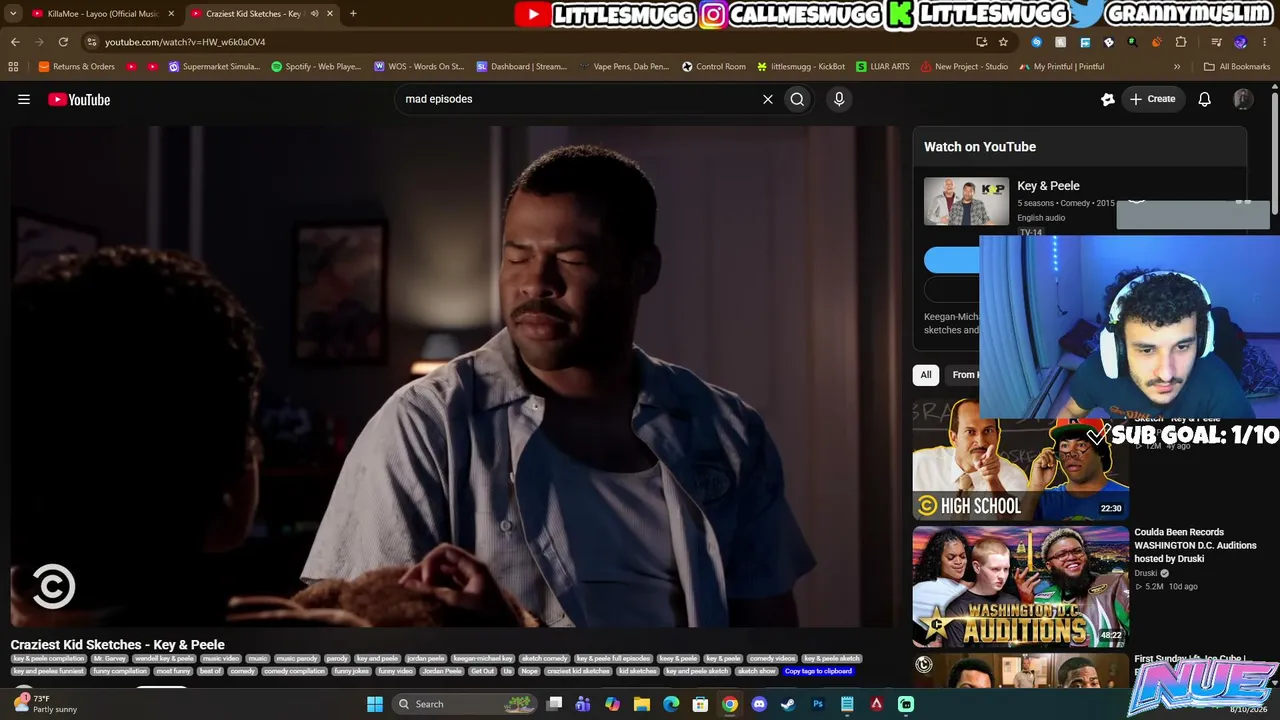Open the Washington D.C. Auditions thumbnail
Screen dimensions: 1280x720
[x=1020, y=587]
